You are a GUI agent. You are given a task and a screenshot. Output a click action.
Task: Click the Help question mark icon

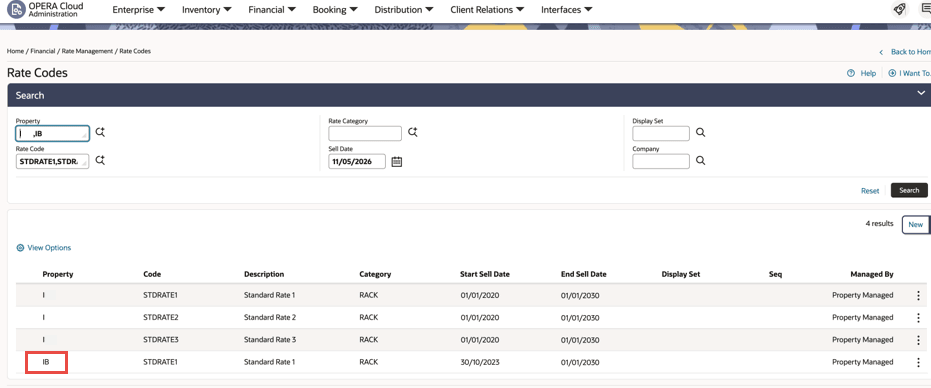[x=851, y=73]
